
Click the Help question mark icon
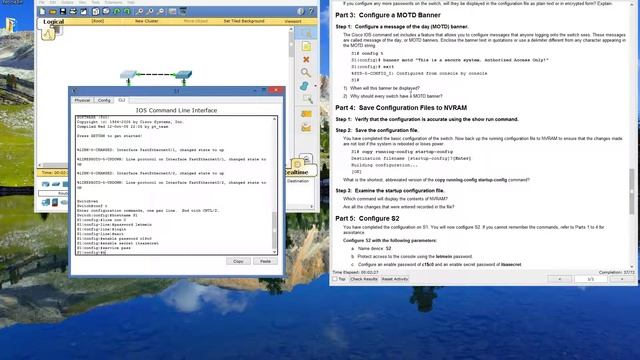(x=311, y=11)
